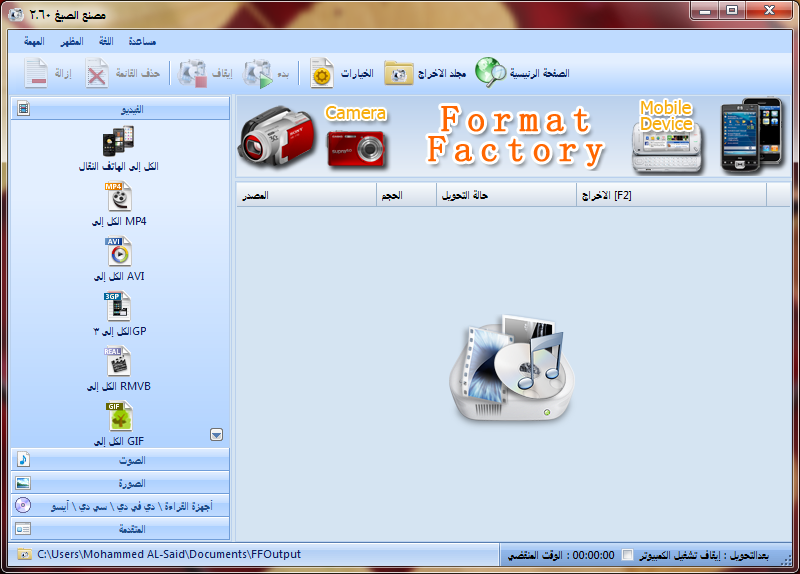Open the Output Folder (مجلد الاخراج) icon
Image resolution: width=800 pixels, height=574 pixels.
click(398, 73)
